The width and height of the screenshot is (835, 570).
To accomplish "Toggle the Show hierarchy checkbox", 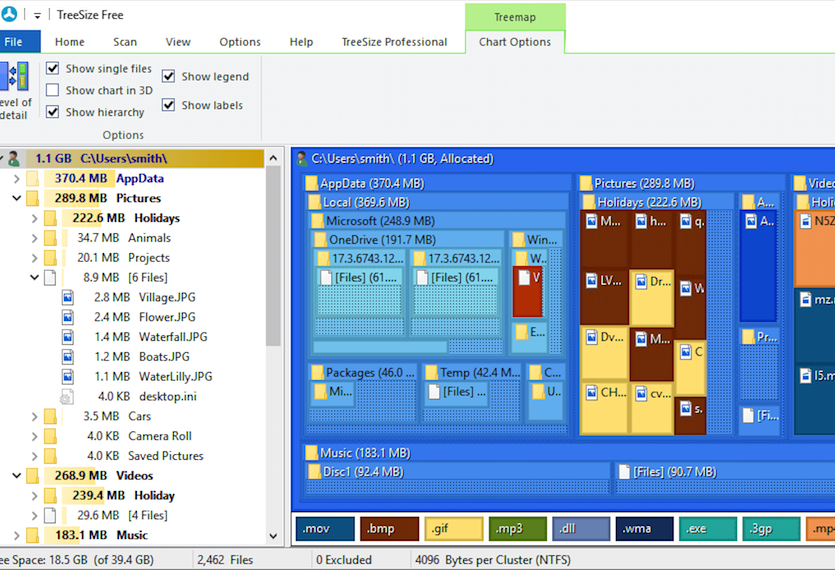I will pyautogui.click(x=52, y=112).
